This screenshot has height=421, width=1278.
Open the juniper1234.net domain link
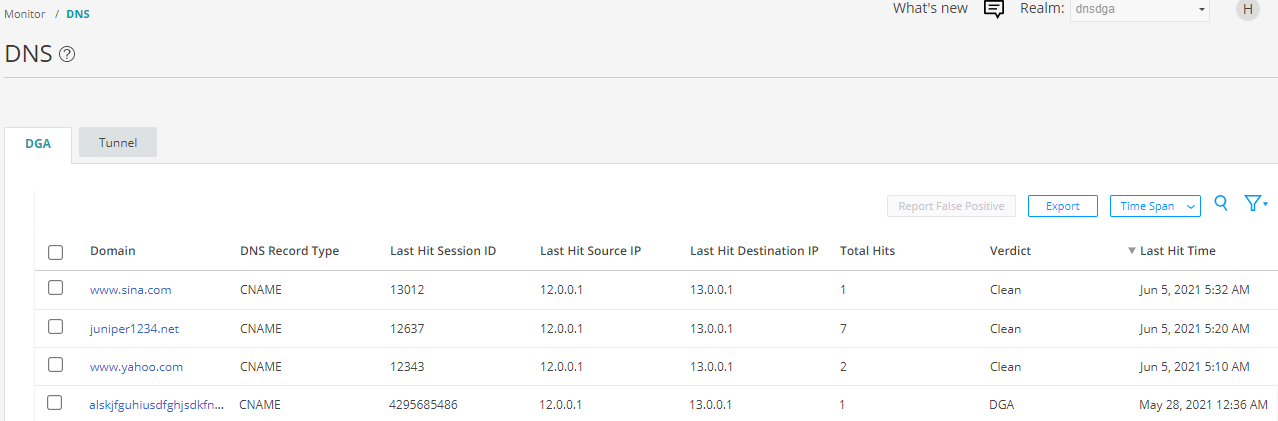[x=134, y=328]
